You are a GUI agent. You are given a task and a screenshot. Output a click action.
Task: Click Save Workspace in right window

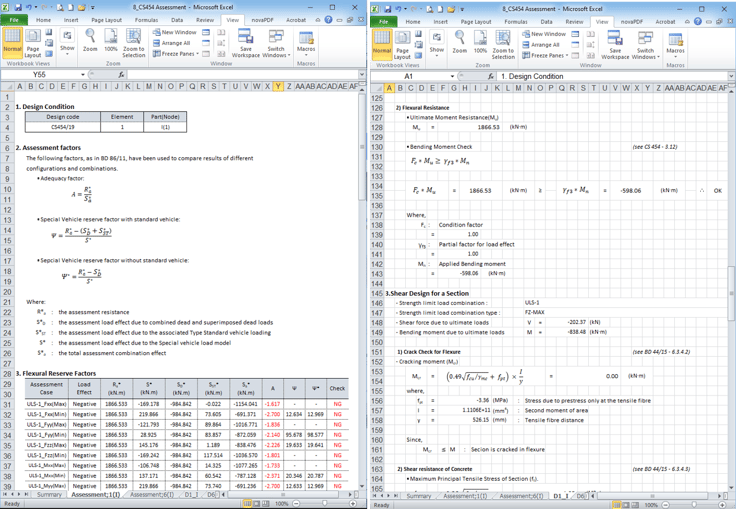point(615,45)
